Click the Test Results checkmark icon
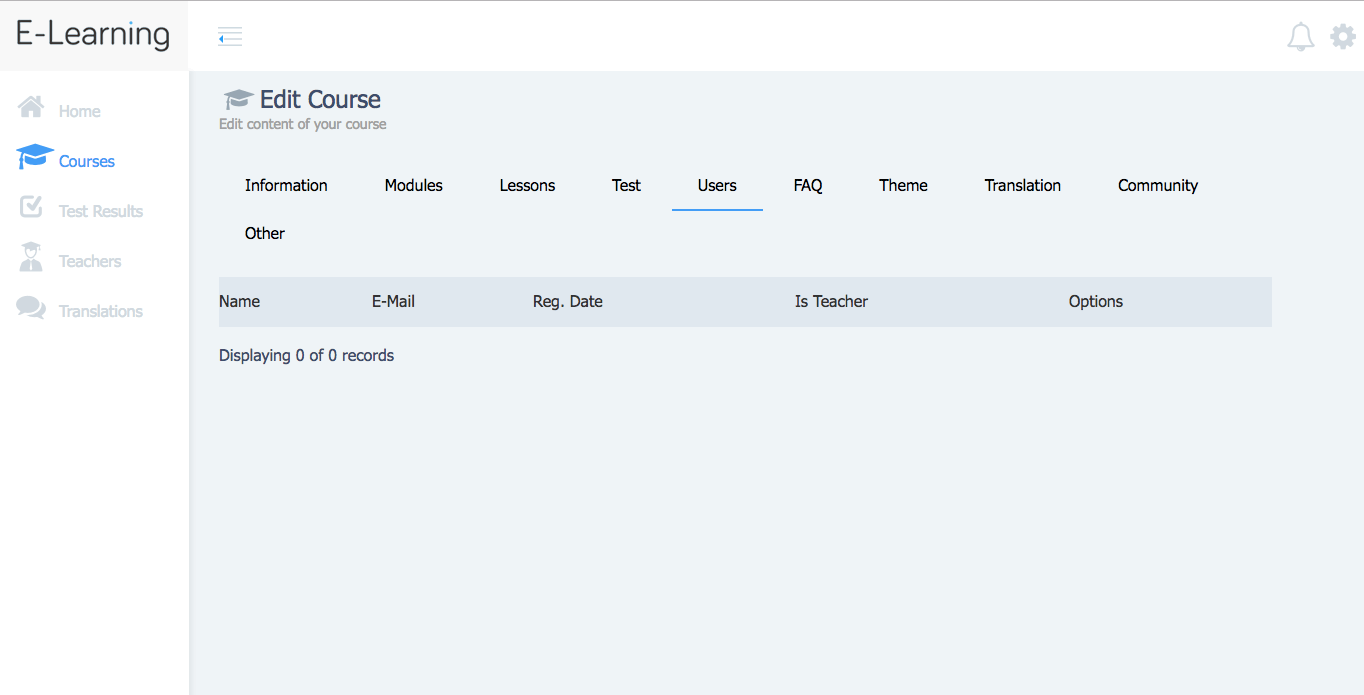The height and width of the screenshot is (695, 1364). point(31,207)
